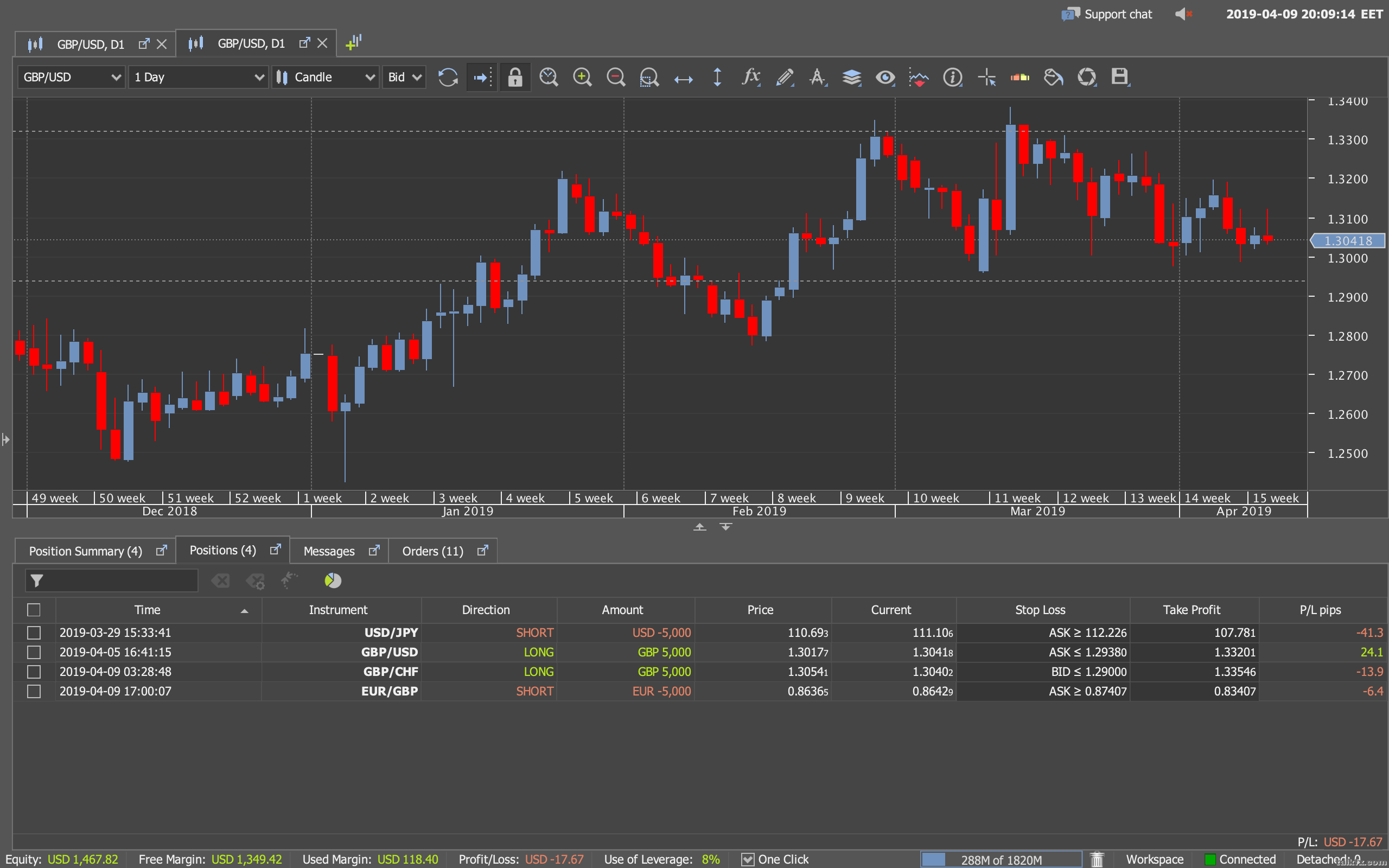1389x868 pixels.
Task: Open the pencil drawing tools
Action: 785,77
